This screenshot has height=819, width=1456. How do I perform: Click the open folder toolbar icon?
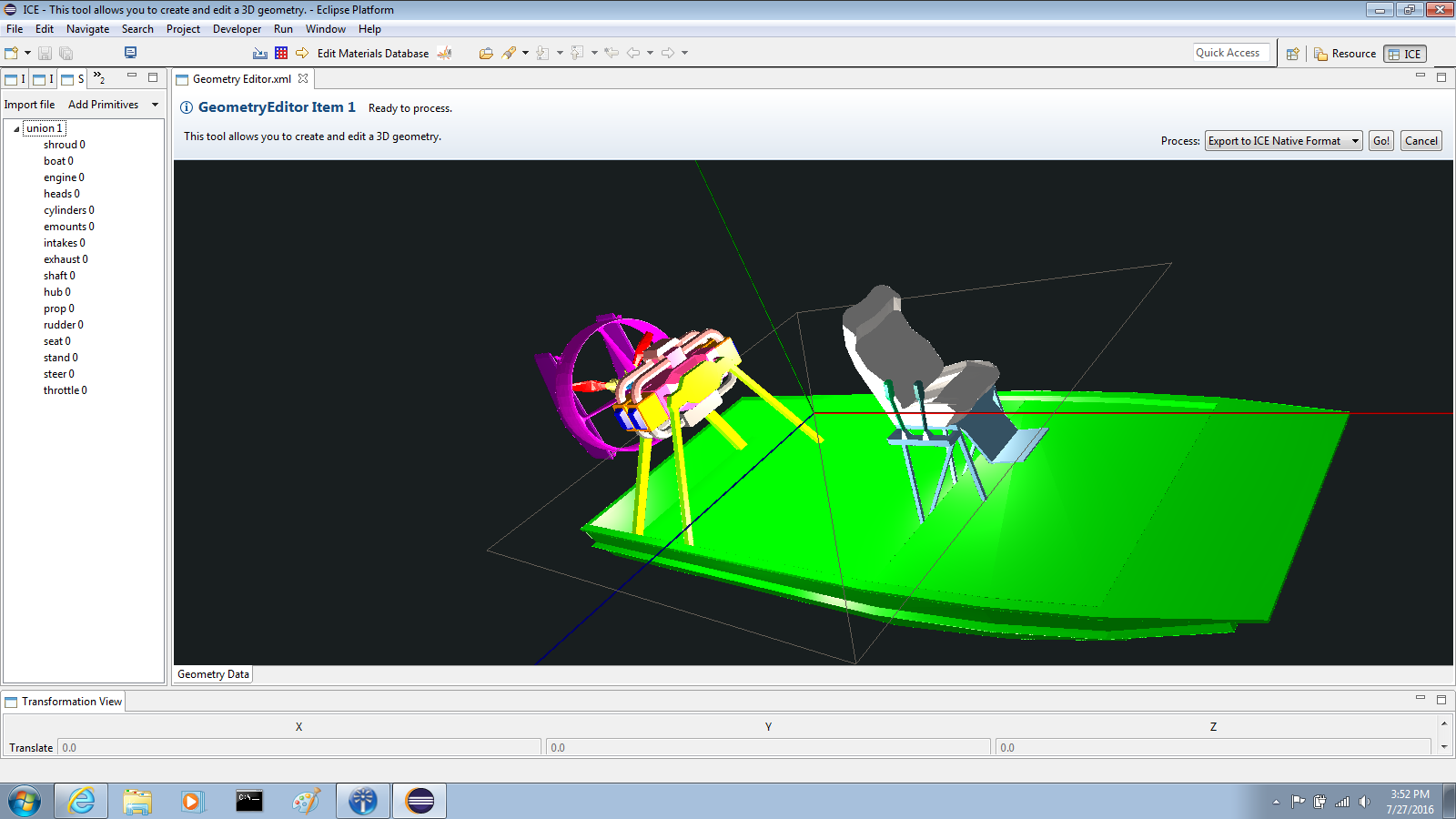click(x=486, y=53)
